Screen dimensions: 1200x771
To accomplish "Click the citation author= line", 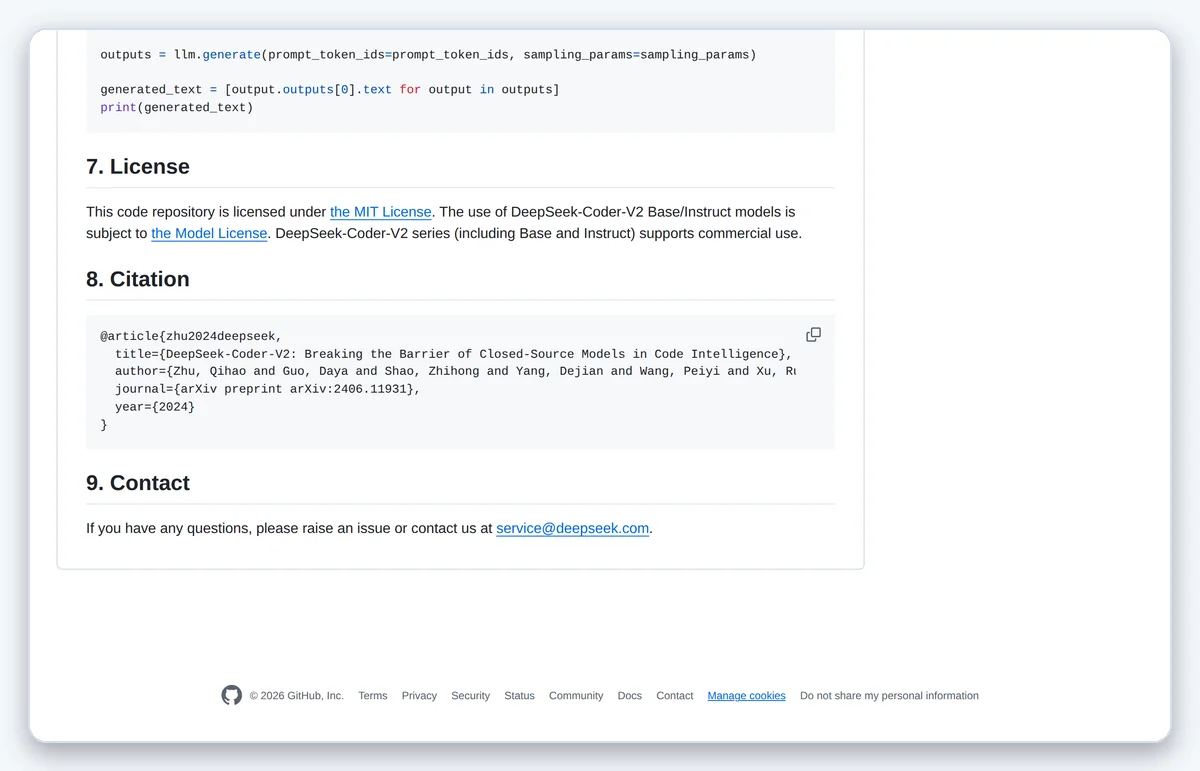I will [455, 371].
